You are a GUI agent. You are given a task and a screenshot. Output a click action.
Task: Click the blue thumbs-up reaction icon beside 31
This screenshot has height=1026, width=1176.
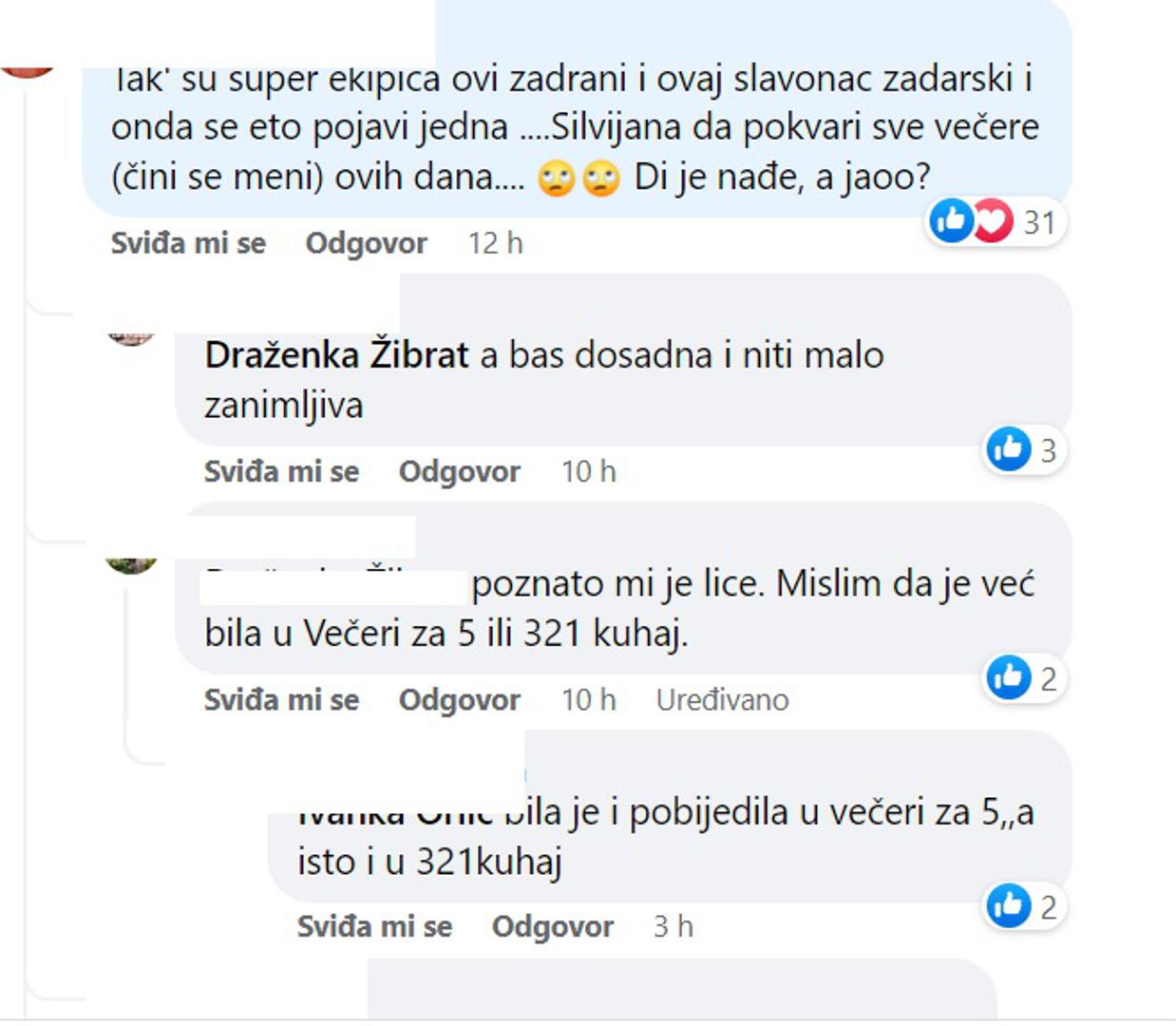[x=951, y=221]
